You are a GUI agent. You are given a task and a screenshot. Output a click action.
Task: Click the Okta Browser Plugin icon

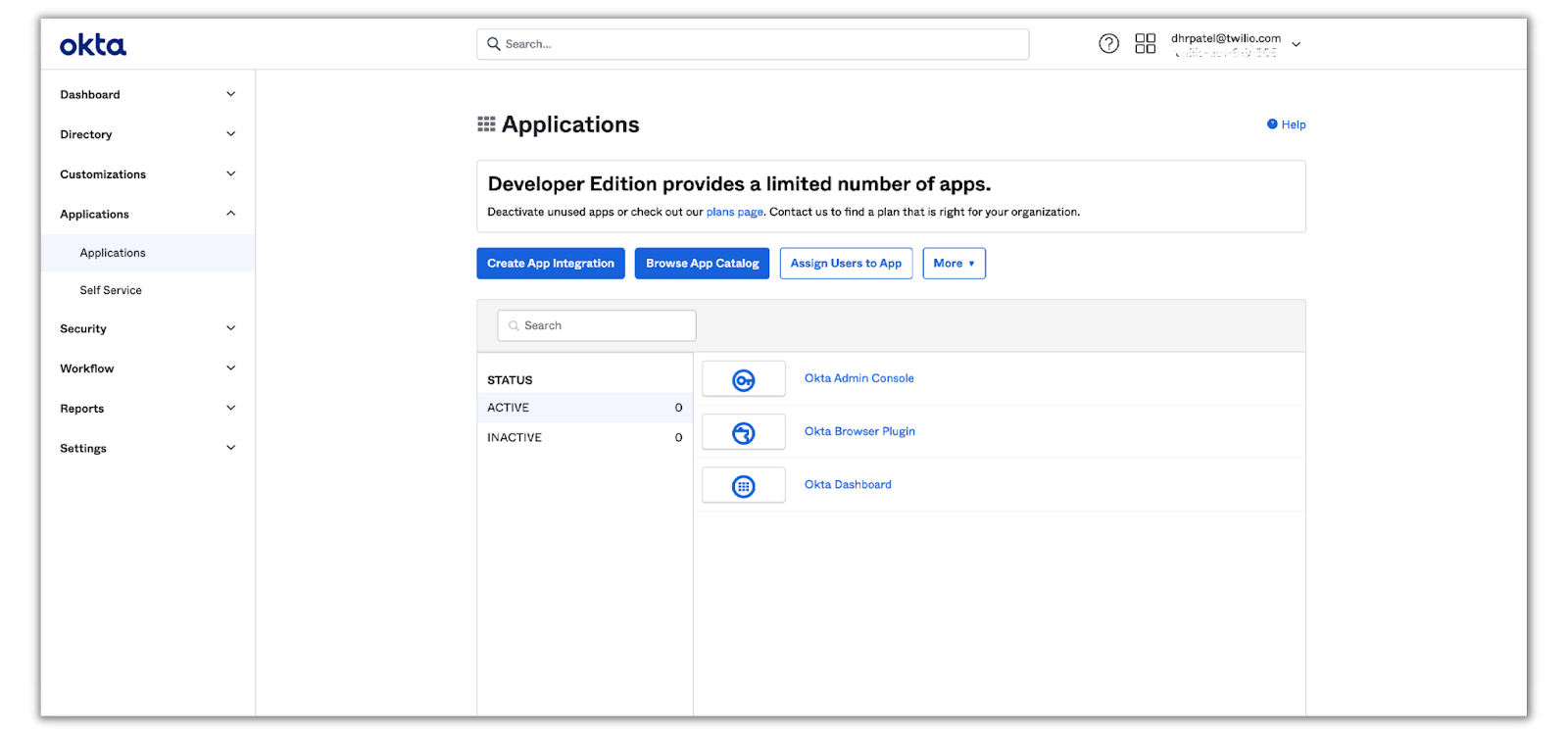[x=744, y=433]
